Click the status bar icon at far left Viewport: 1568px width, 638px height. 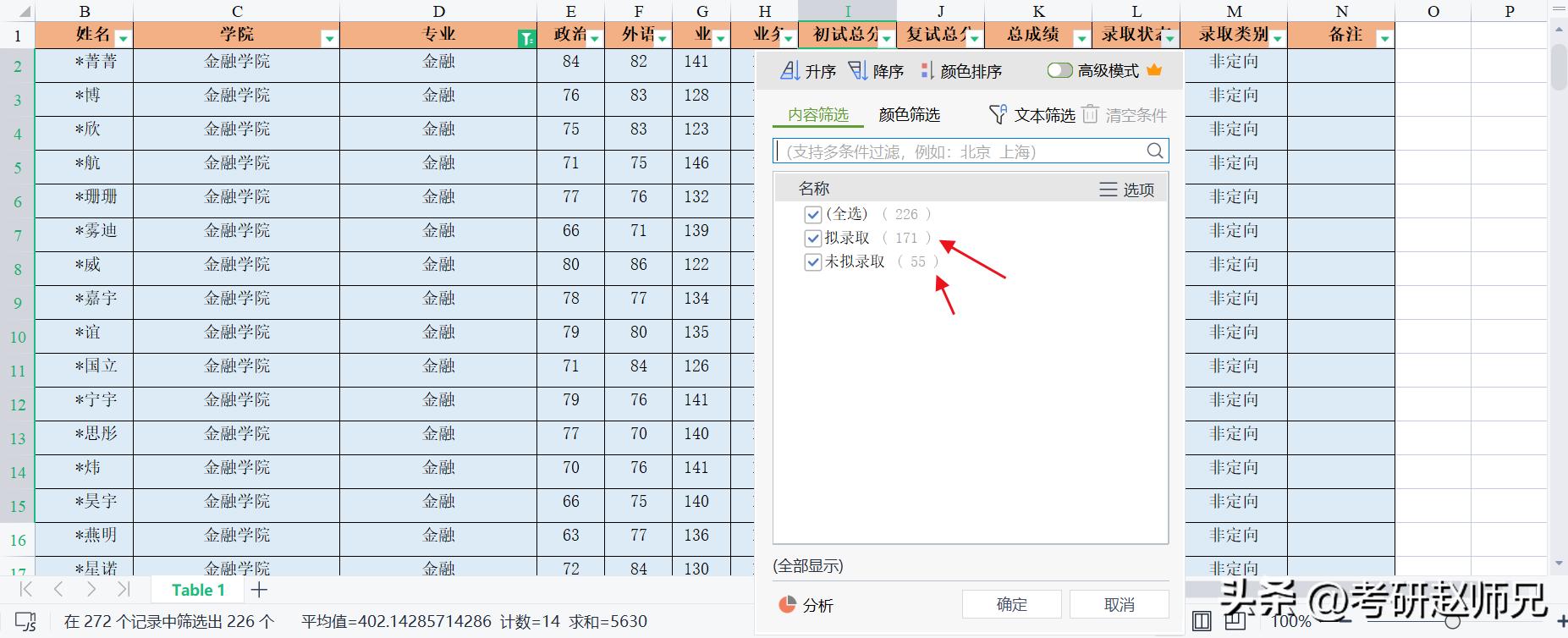[x=26, y=622]
